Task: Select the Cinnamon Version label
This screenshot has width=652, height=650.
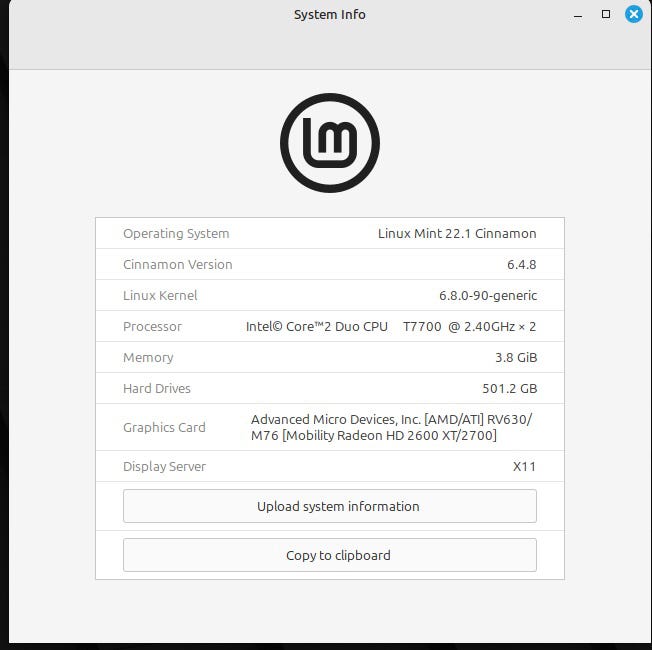Action: pos(178,264)
